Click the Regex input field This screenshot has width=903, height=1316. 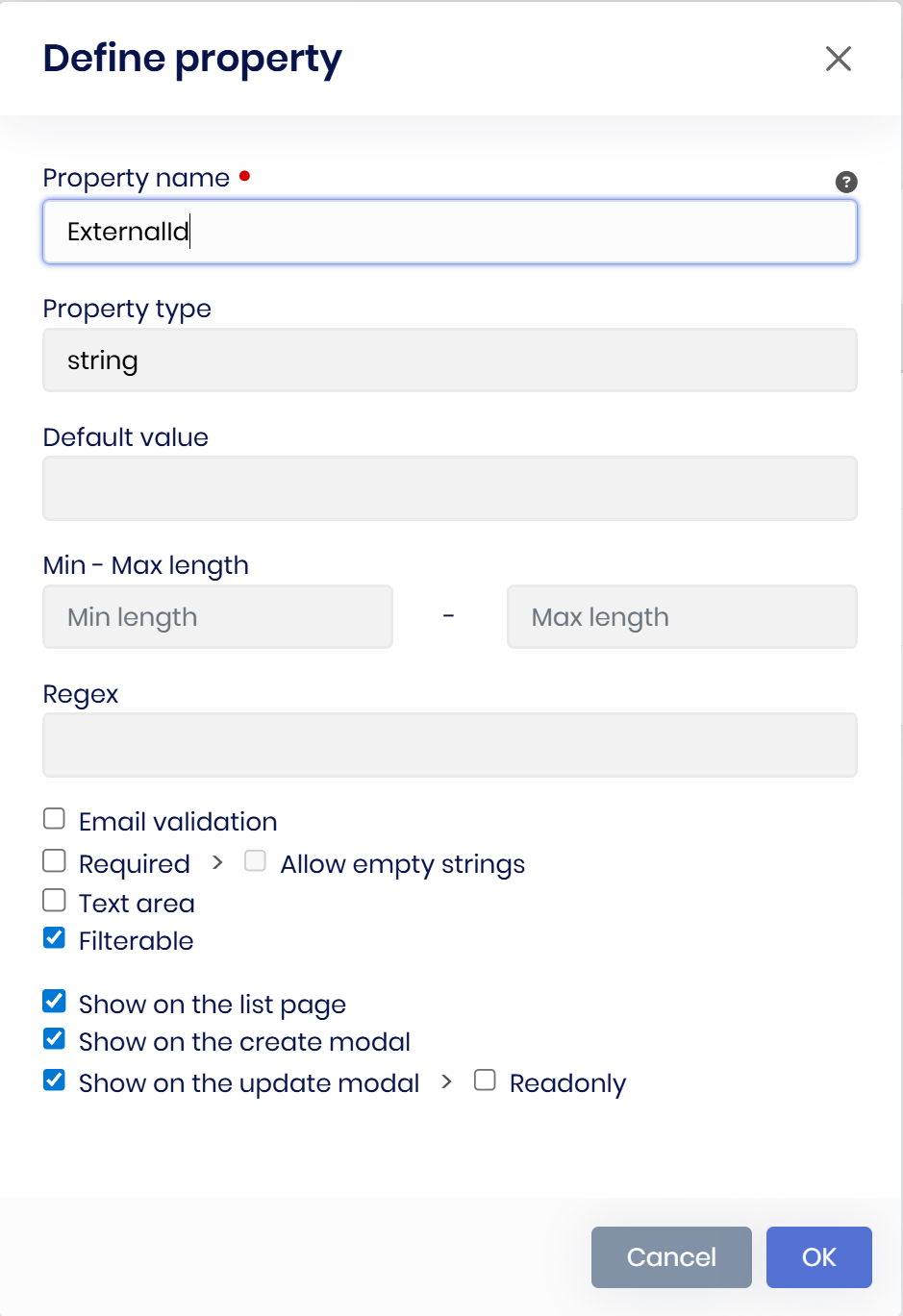pos(450,745)
